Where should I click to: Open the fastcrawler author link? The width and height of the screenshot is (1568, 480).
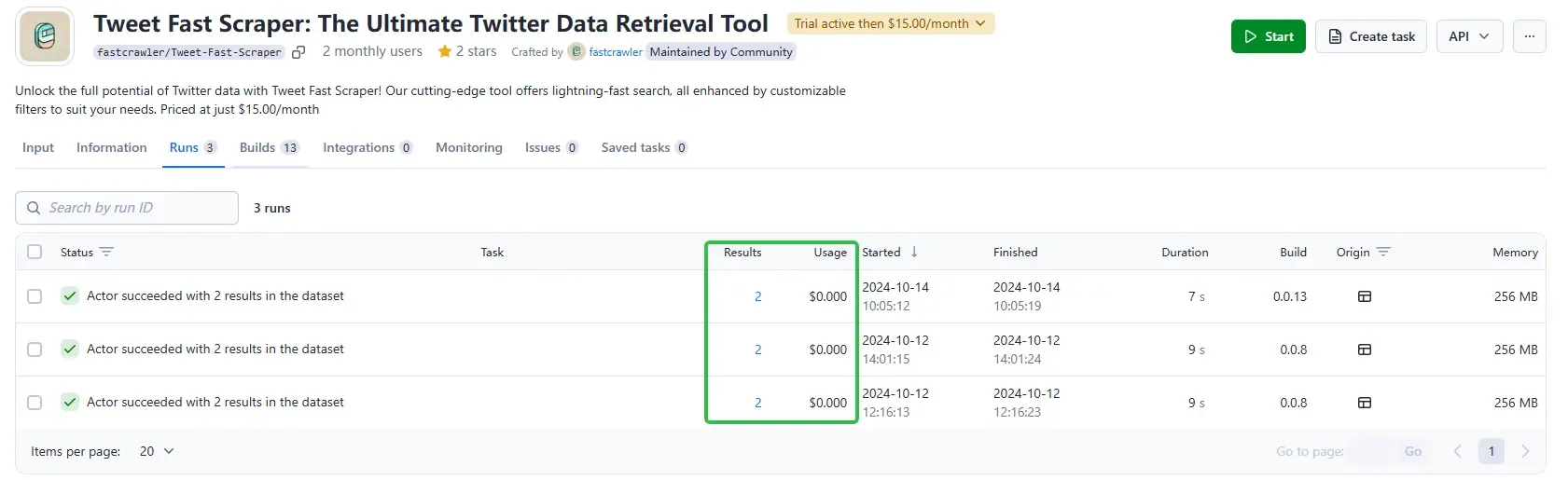click(616, 52)
